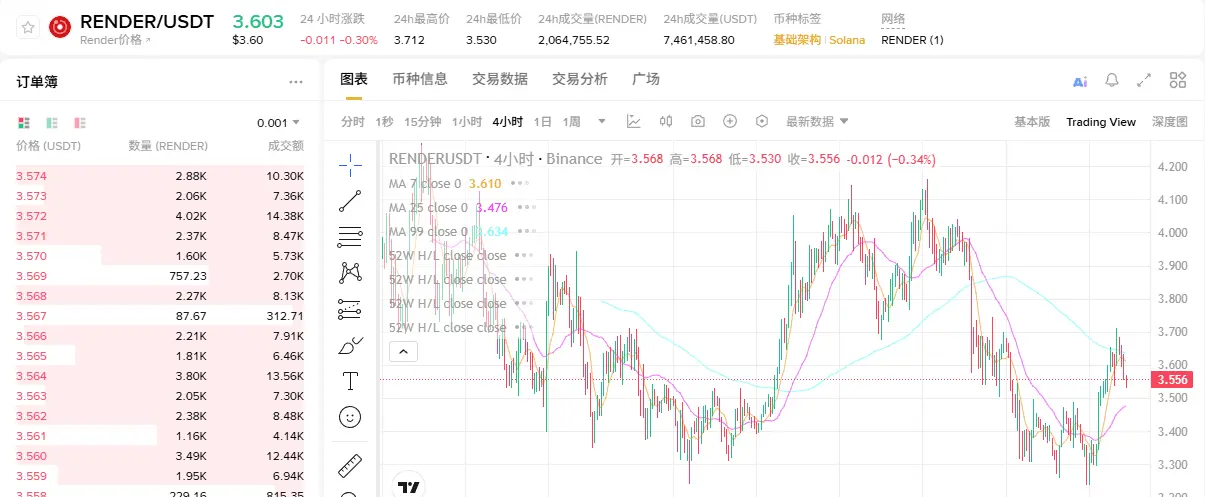This screenshot has height=497, width=1205.
Task: Click the MA 99 close indicator label
Action: tap(428, 232)
